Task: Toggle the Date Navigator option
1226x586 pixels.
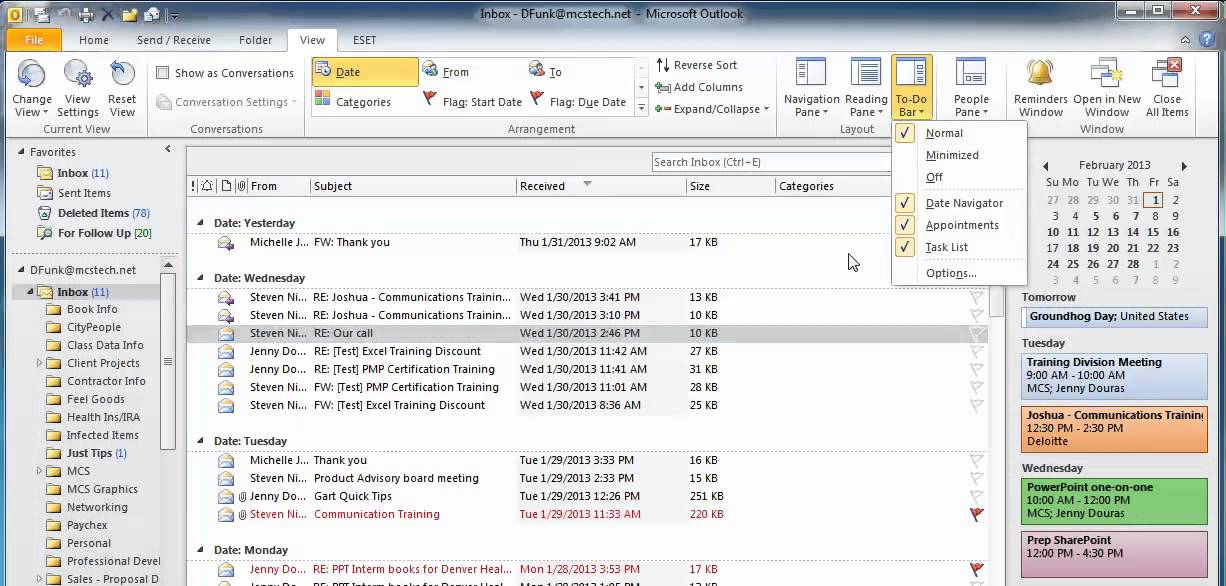Action: pos(964,203)
